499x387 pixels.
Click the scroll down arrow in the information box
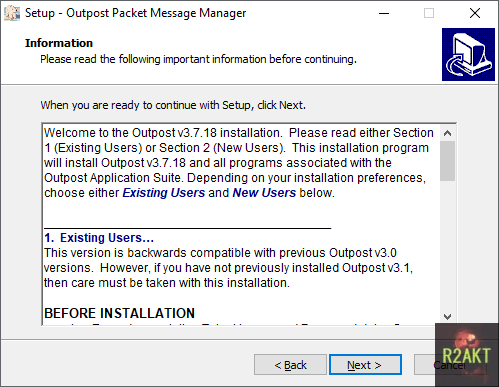pos(447,316)
